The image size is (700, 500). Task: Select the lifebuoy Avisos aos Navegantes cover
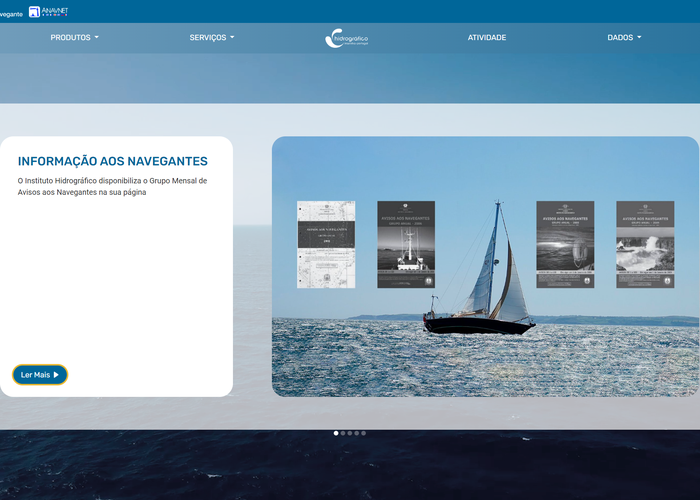565,244
